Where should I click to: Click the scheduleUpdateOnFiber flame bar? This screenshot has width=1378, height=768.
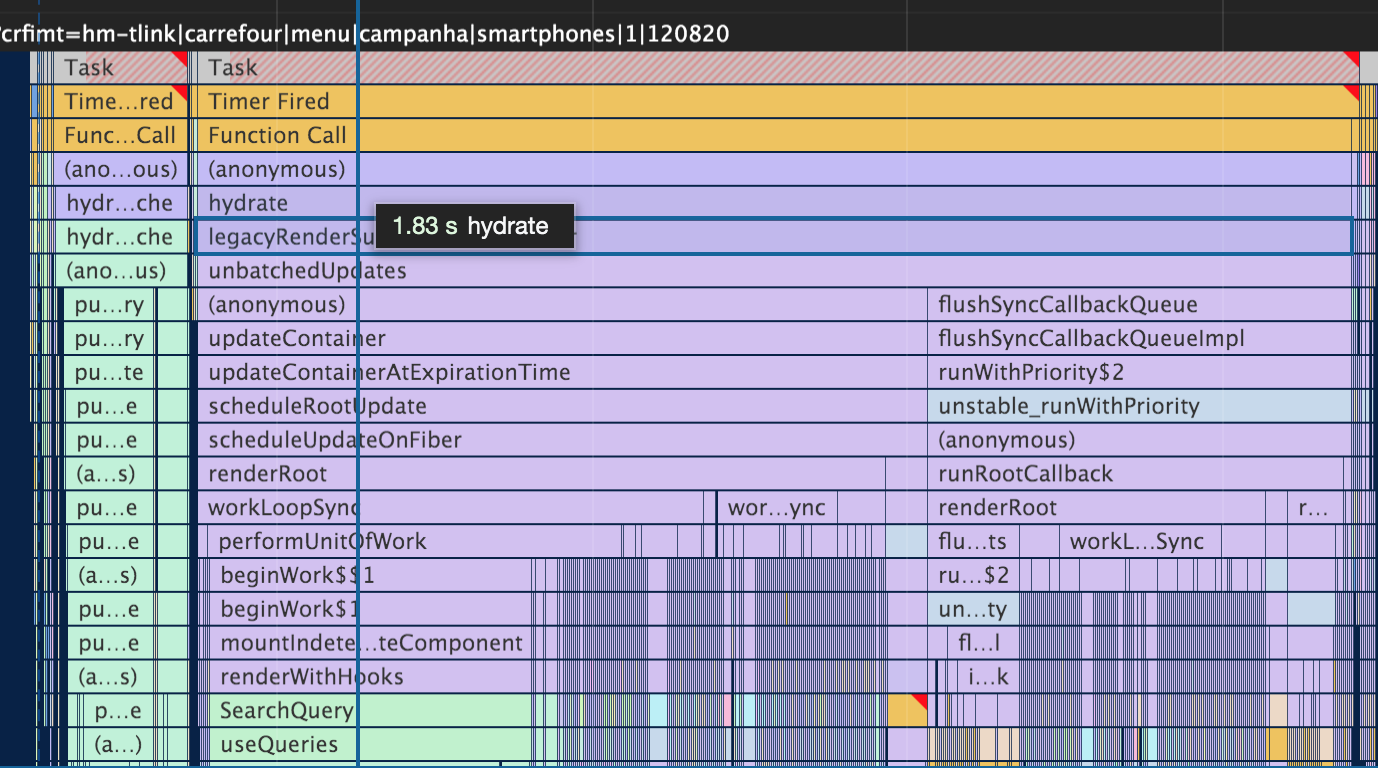tap(562, 441)
